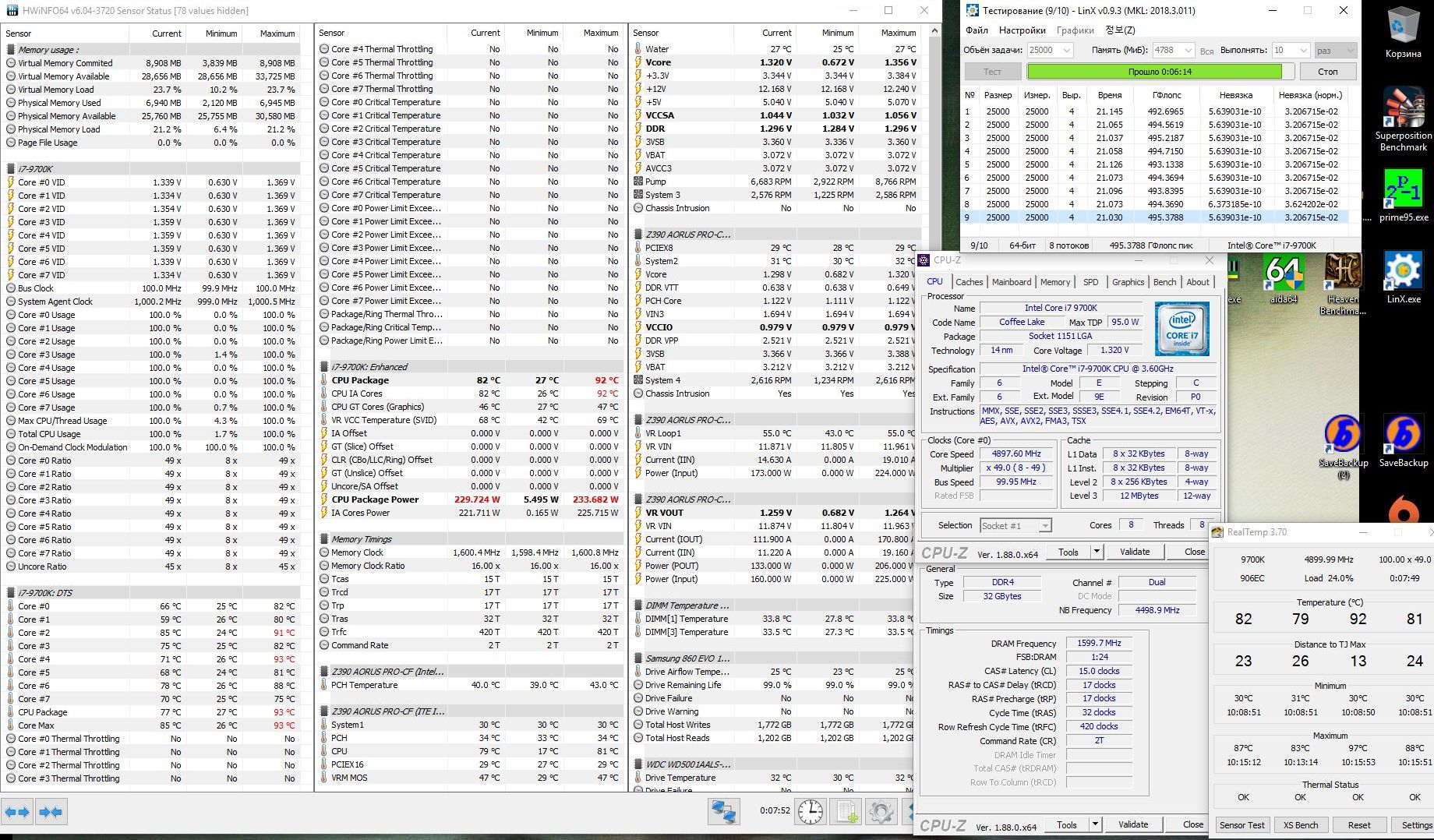Select the Heaven Benchmark desktop shortcut

coord(1342,284)
